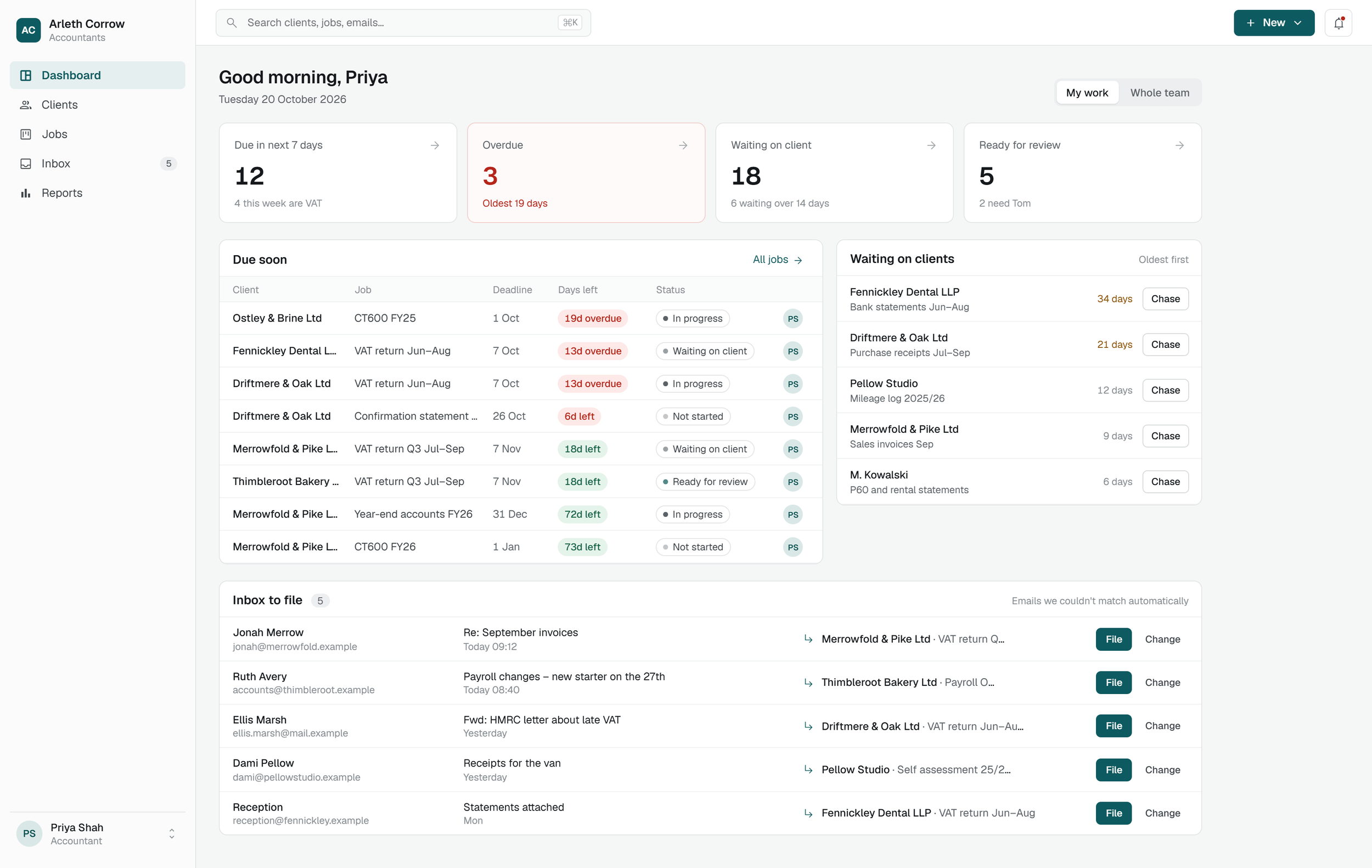File the Reception Statements attached email
The width and height of the screenshot is (1372, 868).
(x=1113, y=813)
